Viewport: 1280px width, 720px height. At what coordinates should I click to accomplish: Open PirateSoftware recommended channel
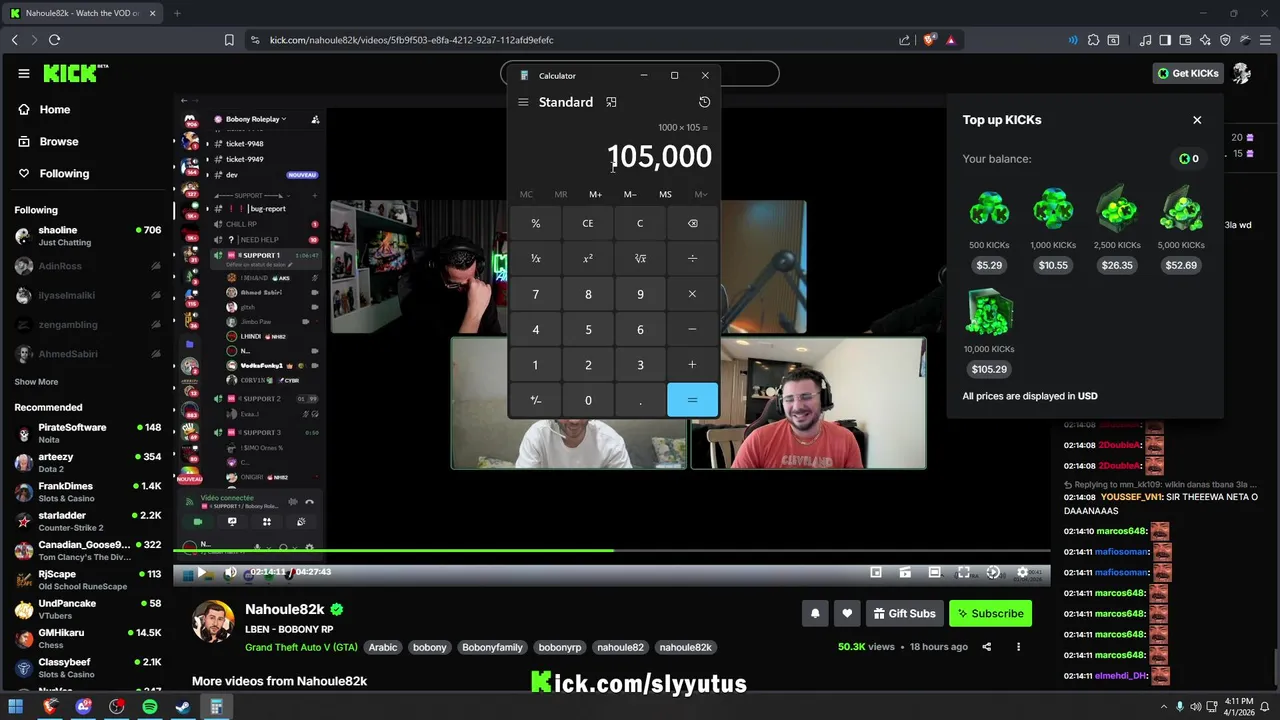coord(88,433)
